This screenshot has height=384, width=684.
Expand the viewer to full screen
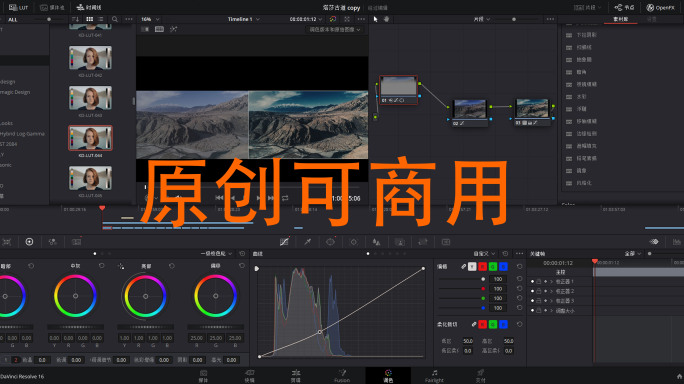coord(347,19)
